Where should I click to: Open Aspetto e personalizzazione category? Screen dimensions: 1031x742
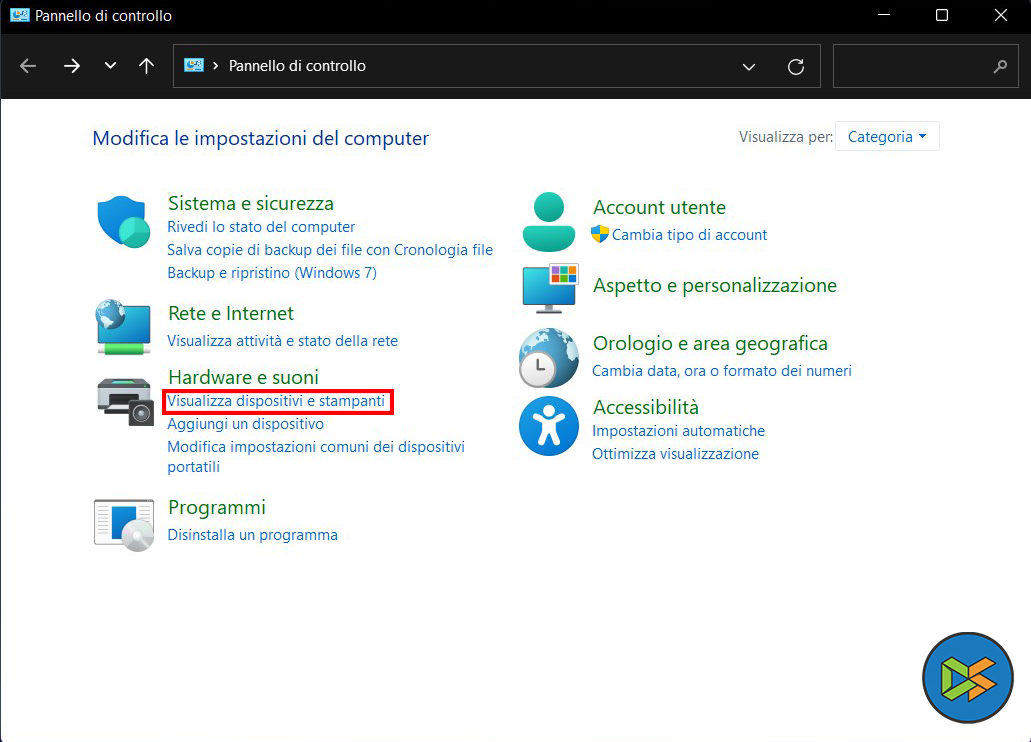715,285
